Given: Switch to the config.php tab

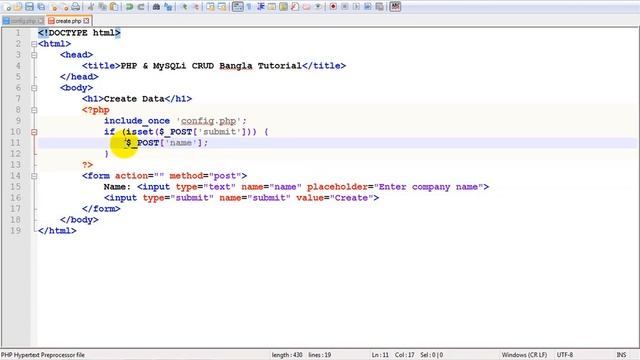Looking at the screenshot, I should coord(23,21).
